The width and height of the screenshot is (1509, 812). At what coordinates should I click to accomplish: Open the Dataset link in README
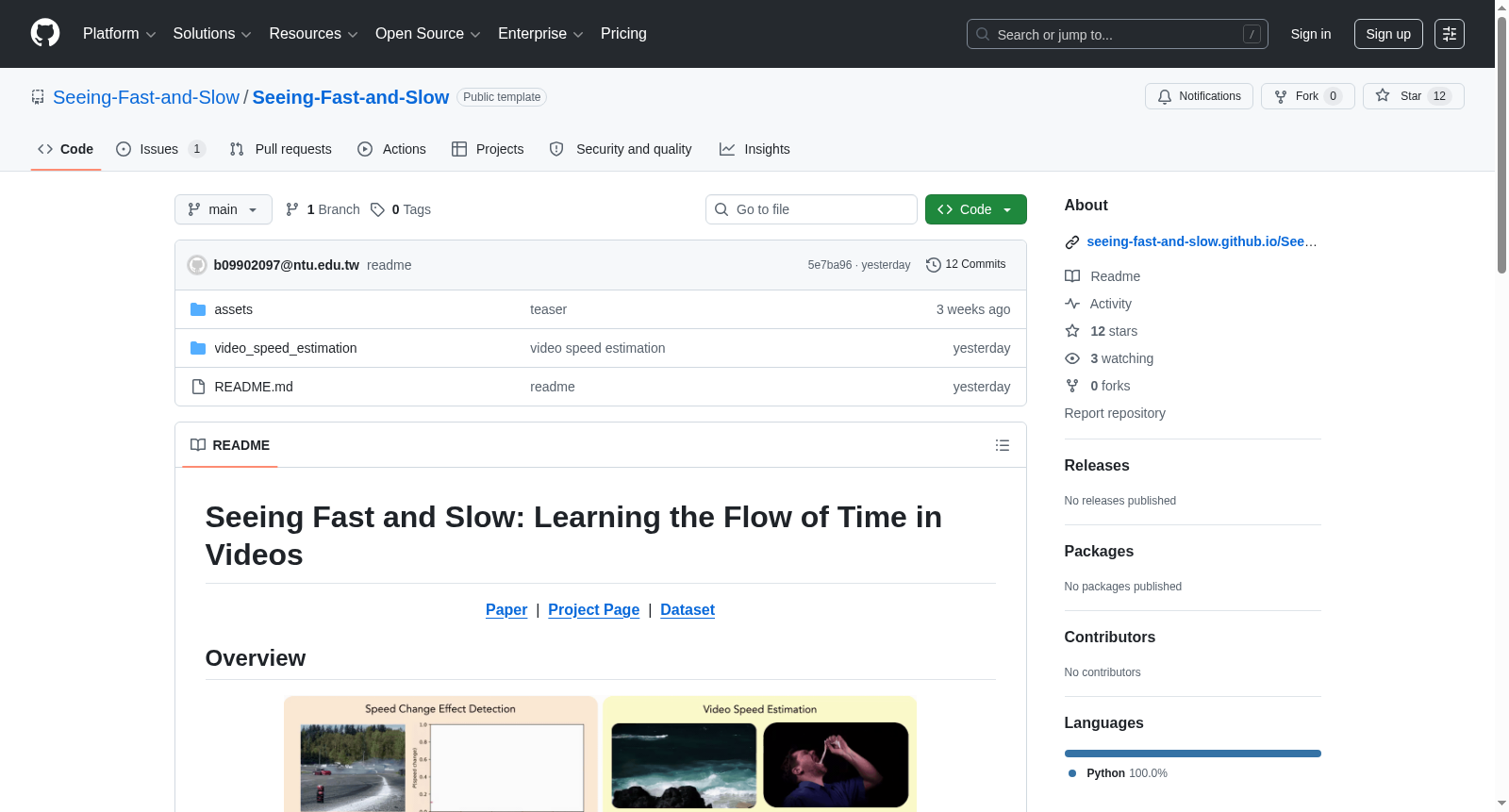688,610
